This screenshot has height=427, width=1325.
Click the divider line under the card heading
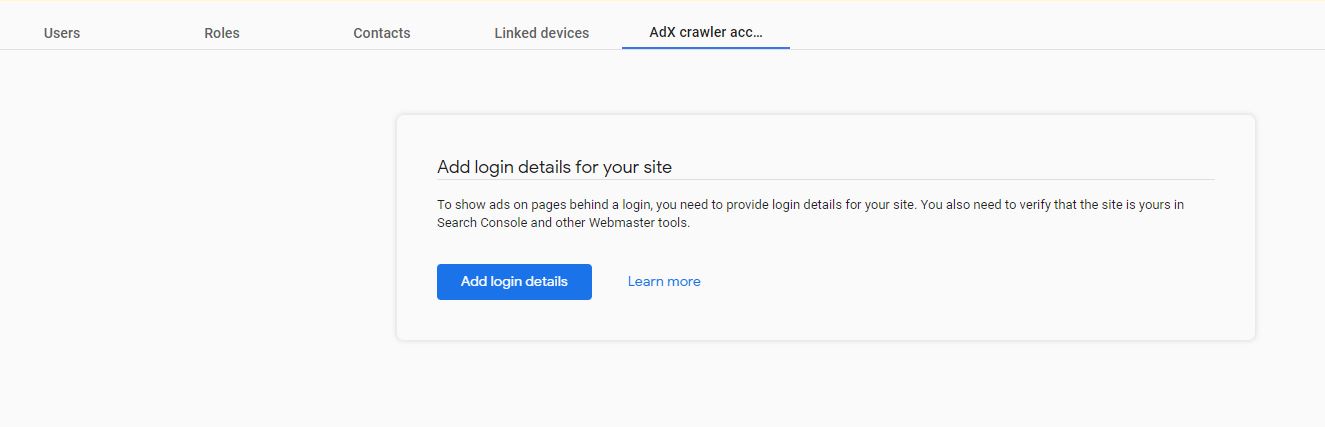point(826,180)
